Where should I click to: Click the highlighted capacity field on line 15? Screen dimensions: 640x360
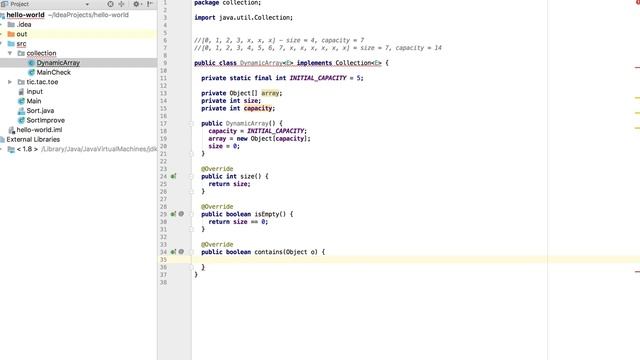258,108
